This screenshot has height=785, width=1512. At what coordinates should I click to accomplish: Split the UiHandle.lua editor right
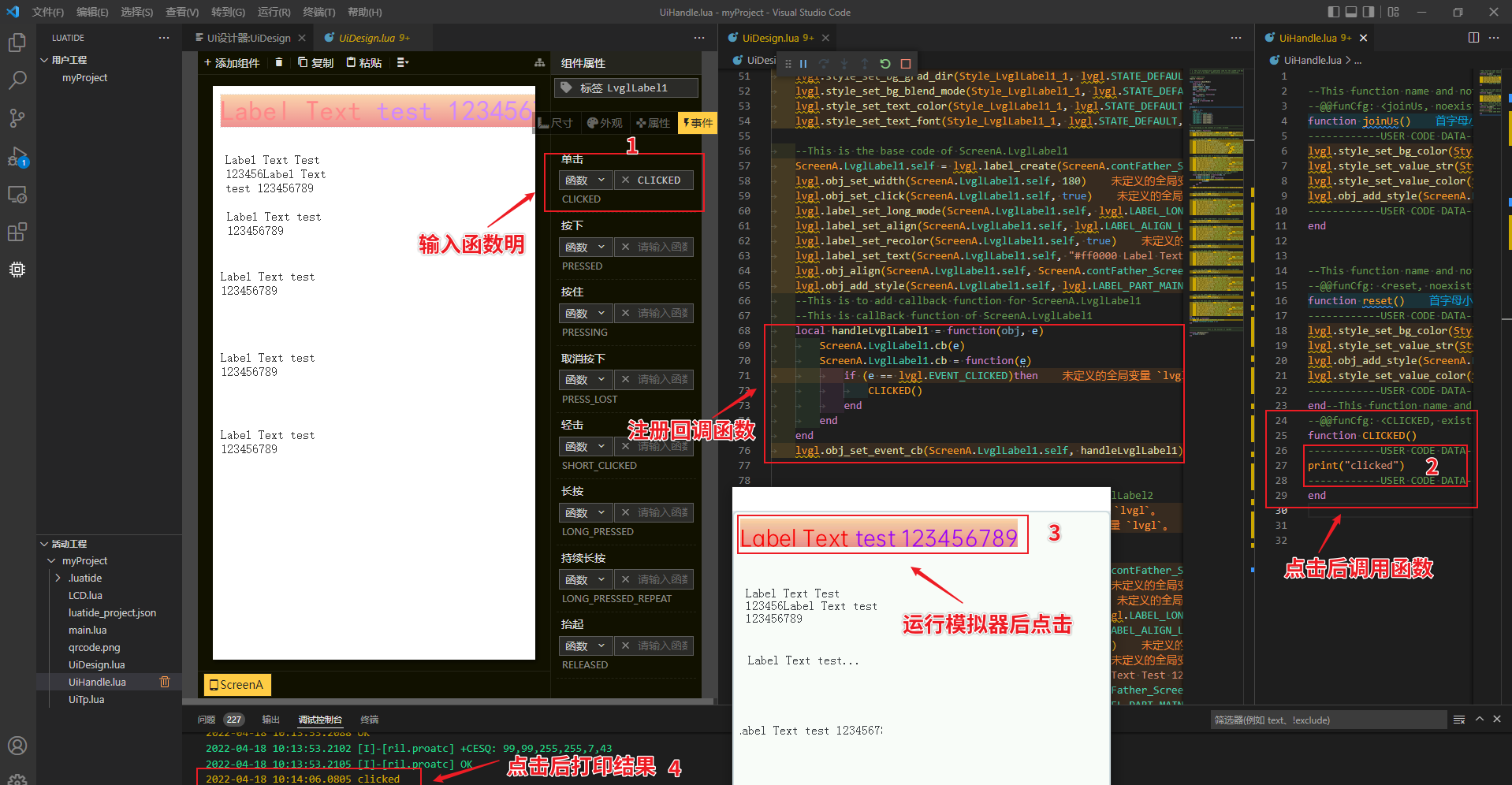pyautogui.click(x=1473, y=38)
